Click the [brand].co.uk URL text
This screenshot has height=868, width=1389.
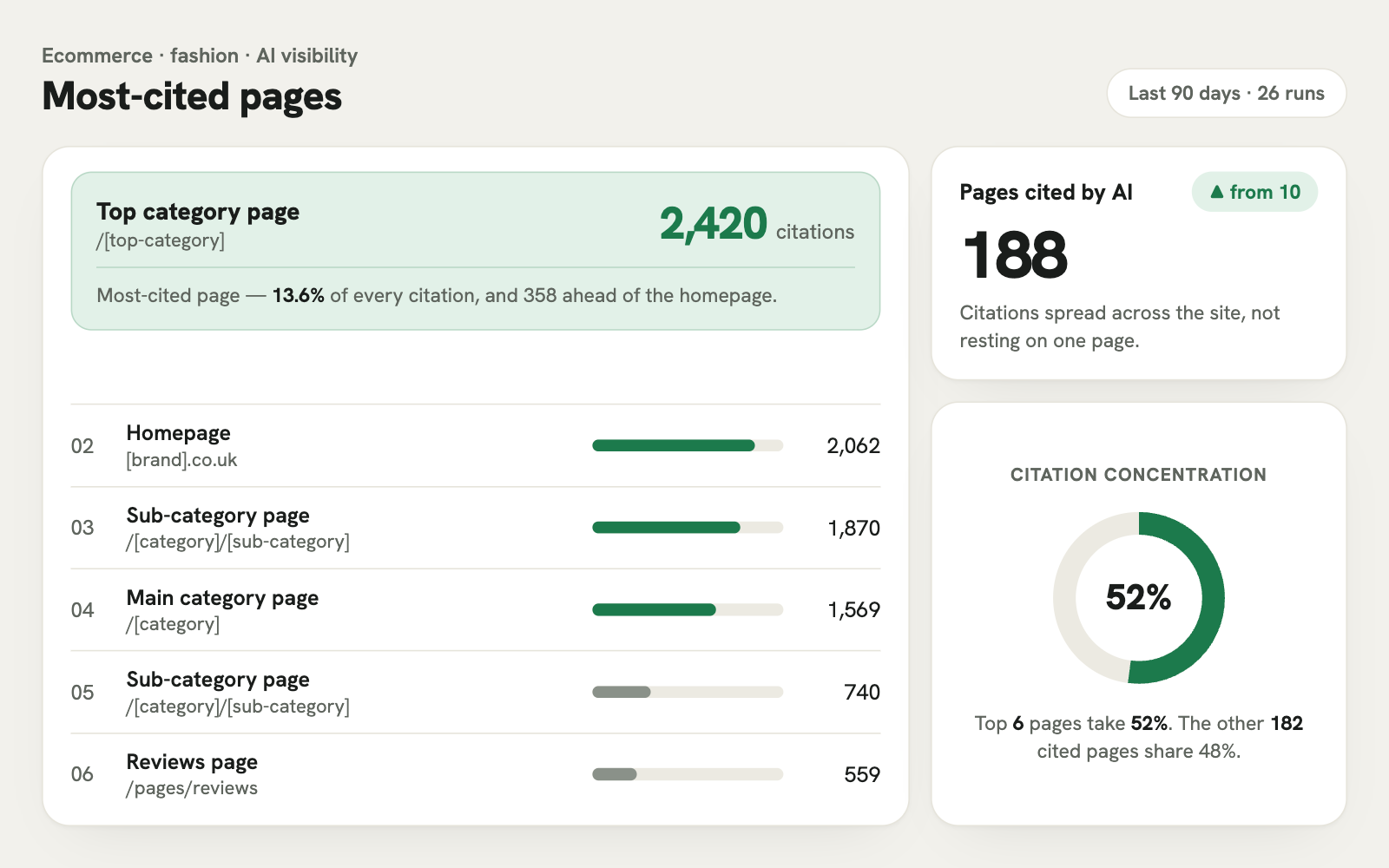(x=181, y=460)
